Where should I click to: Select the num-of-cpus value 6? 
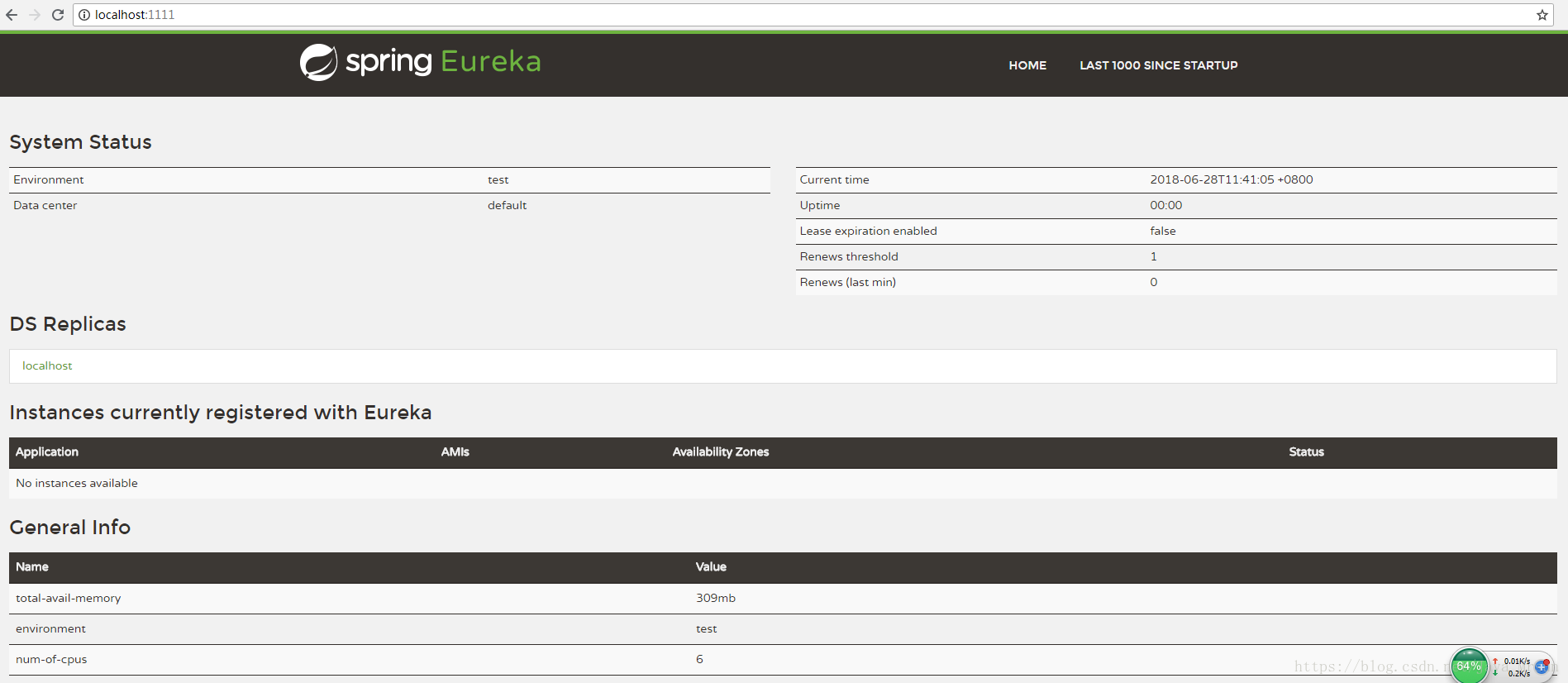[699, 659]
